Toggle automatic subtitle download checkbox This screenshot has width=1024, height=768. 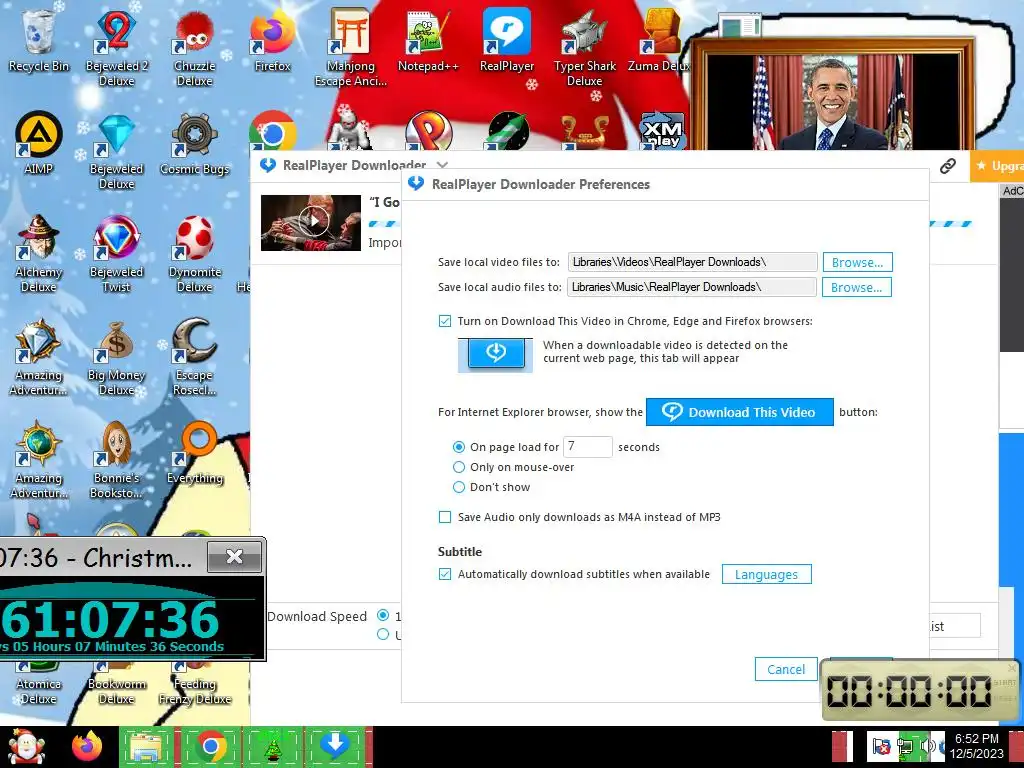click(445, 574)
